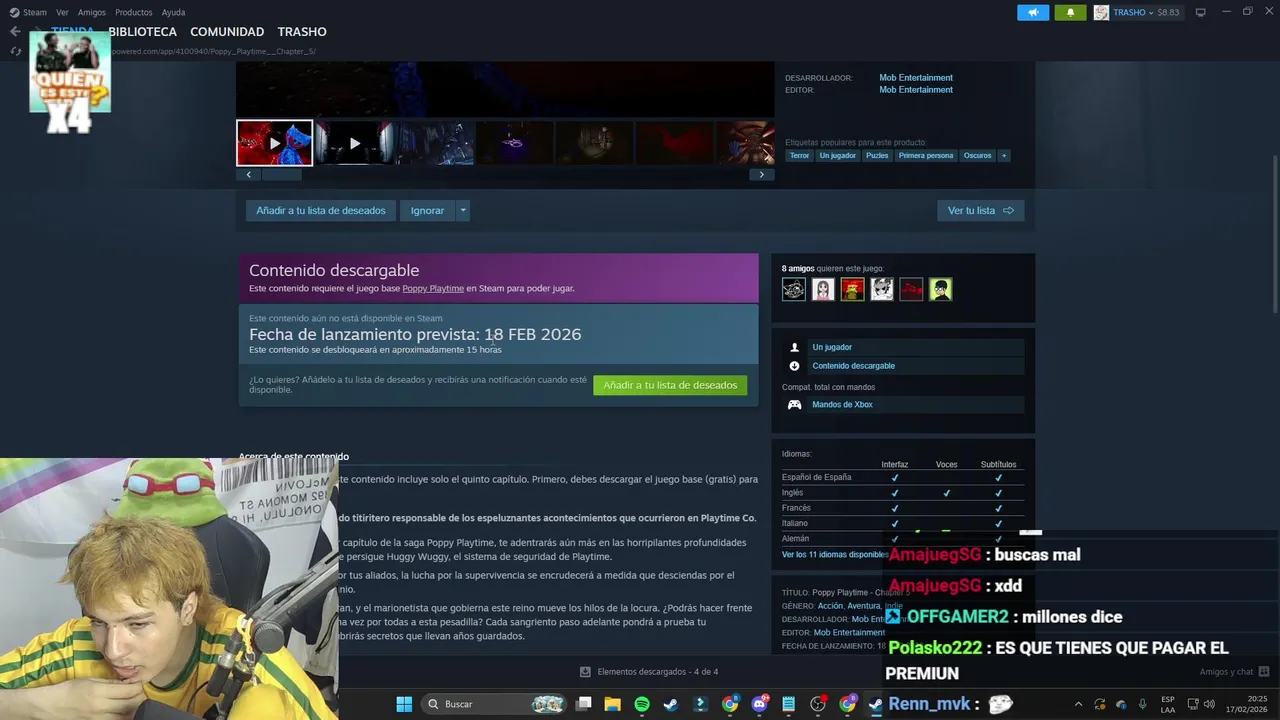Open the Amigos menu
Viewport: 1280px width, 720px height.
(92, 12)
